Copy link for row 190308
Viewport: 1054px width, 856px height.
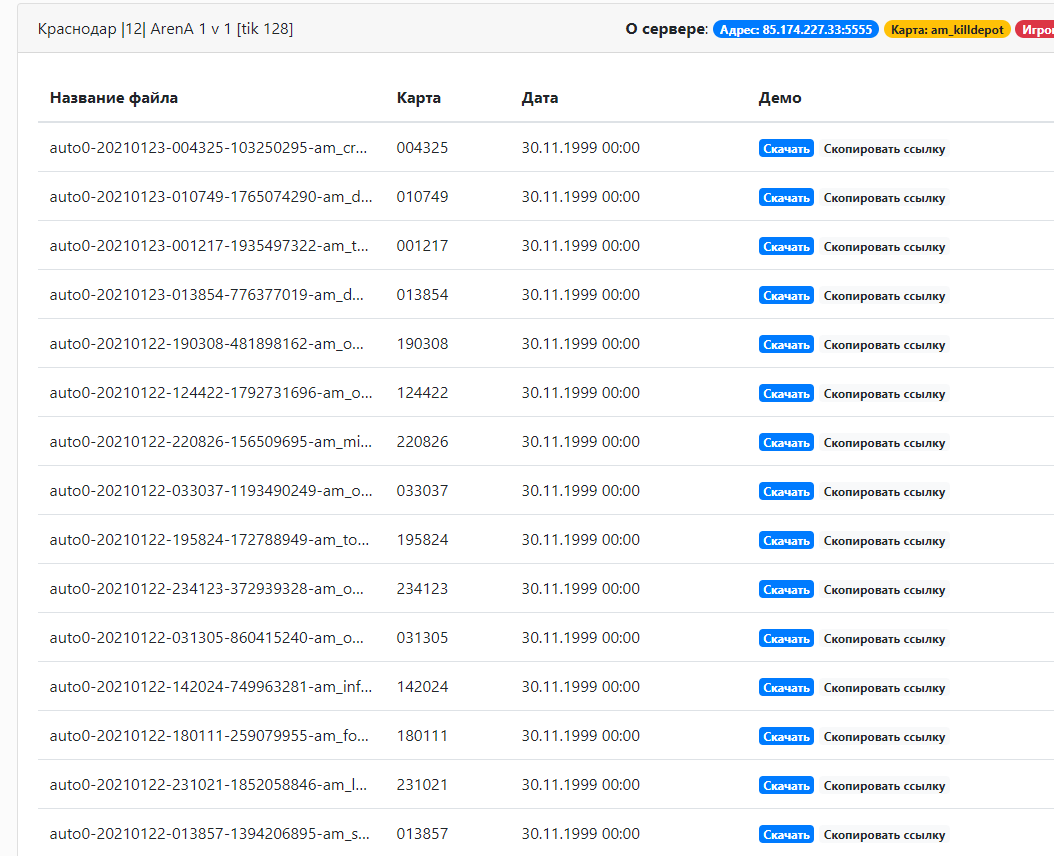(x=884, y=345)
